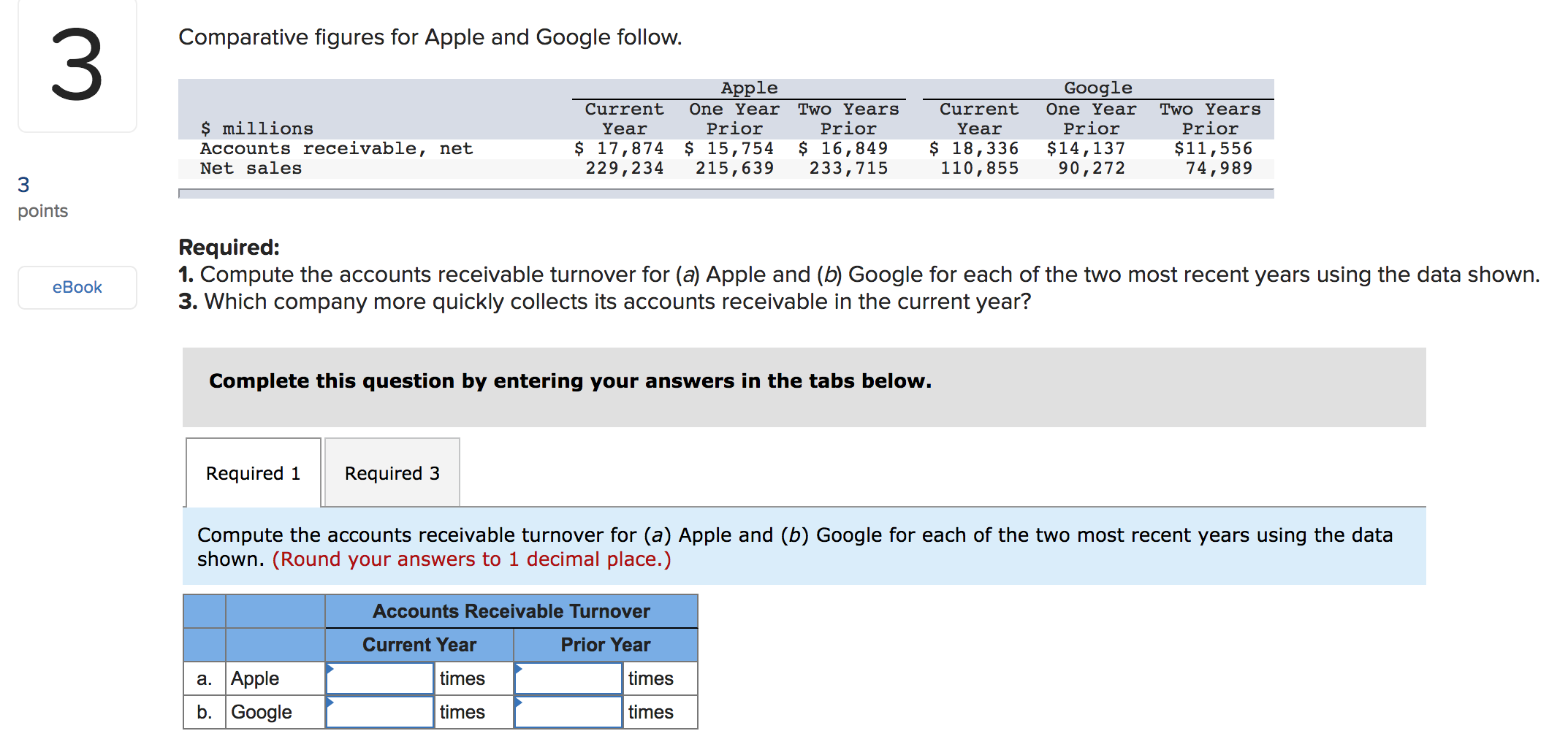The height and width of the screenshot is (739, 1568).
Task: Click Google's one year prior receivable $14,137
Action: click(x=1086, y=148)
